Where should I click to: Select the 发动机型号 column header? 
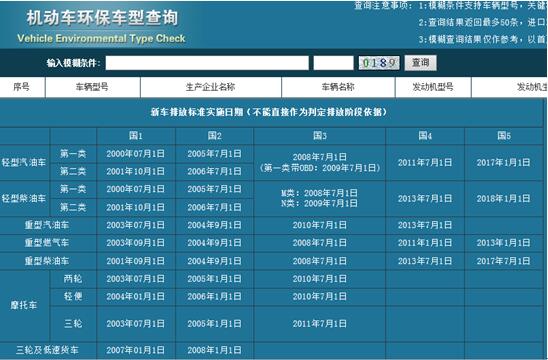[433, 87]
